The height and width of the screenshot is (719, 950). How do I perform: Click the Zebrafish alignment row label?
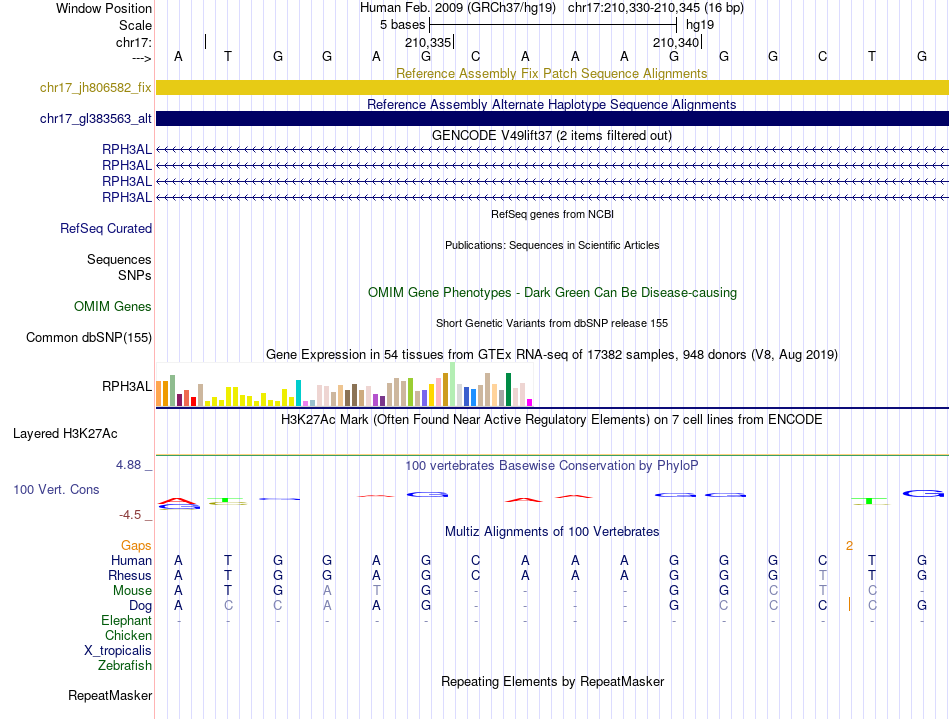pos(125,666)
